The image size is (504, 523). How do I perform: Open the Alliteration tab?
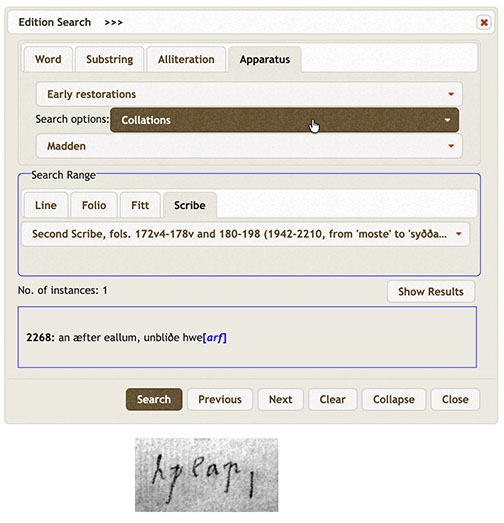coord(186,59)
